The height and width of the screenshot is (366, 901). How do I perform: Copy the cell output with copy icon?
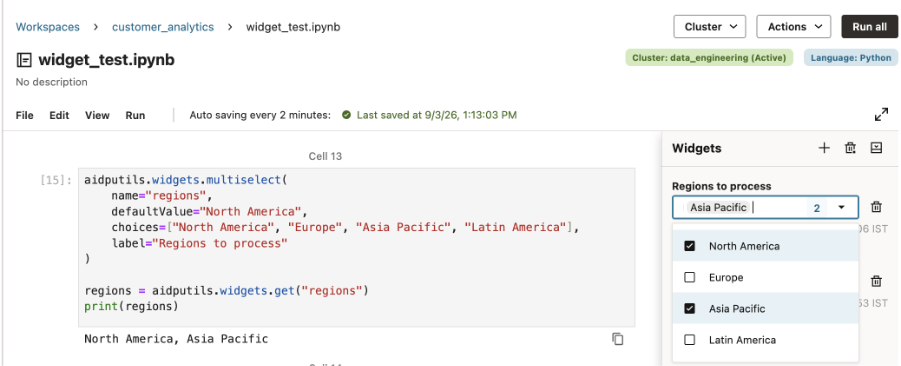618,339
